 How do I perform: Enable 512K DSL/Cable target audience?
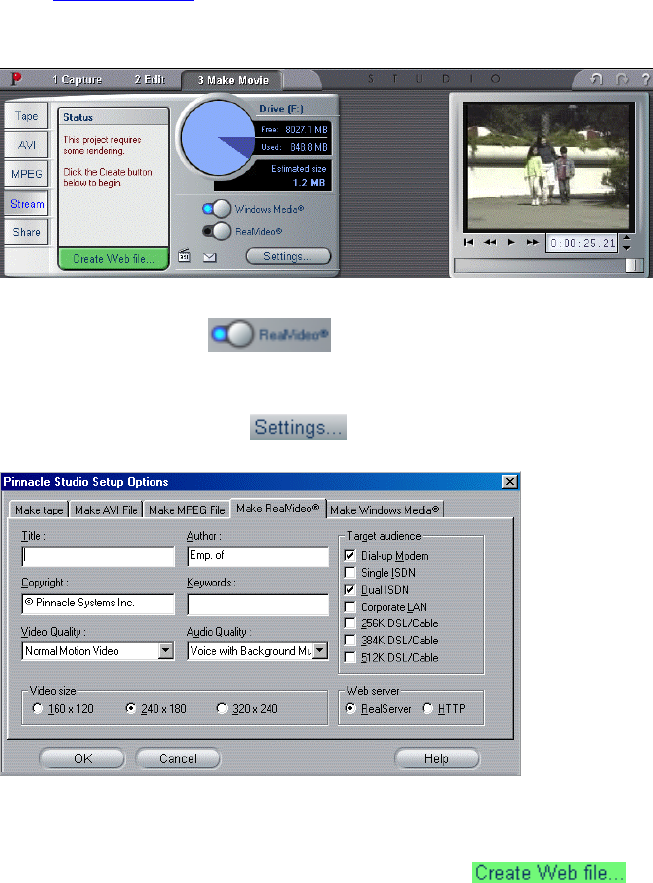point(350,657)
